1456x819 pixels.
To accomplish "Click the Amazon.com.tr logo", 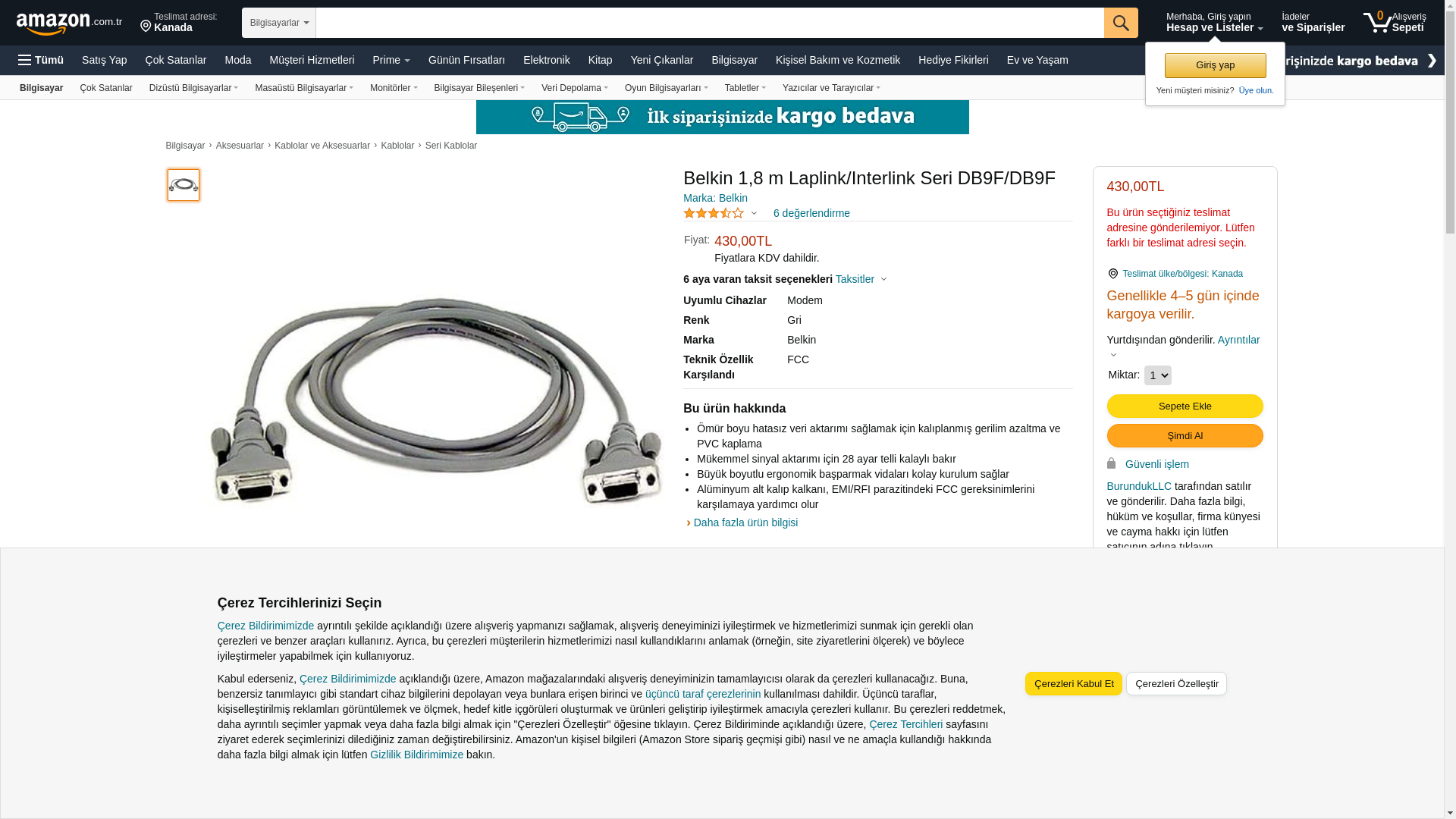I will pyautogui.click(x=69, y=23).
